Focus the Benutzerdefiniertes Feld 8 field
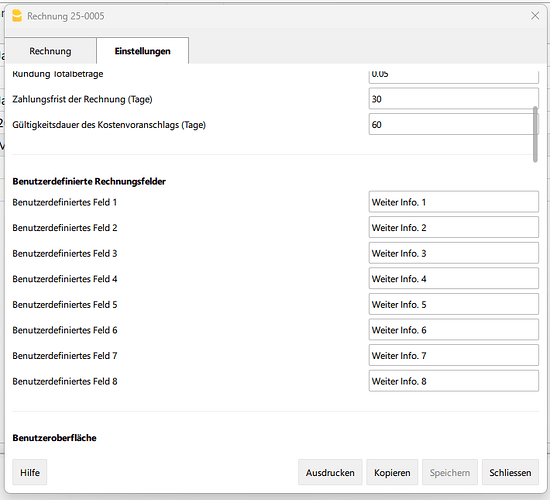550x500 pixels. [454, 381]
